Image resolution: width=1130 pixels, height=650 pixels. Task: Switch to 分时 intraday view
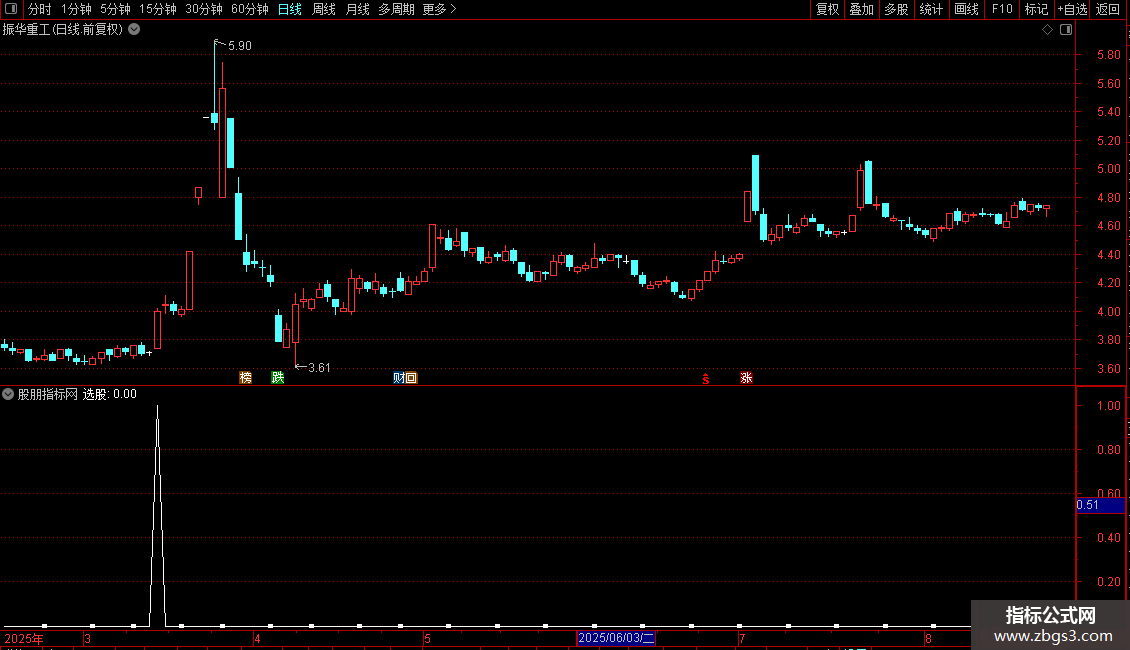click(40, 9)
